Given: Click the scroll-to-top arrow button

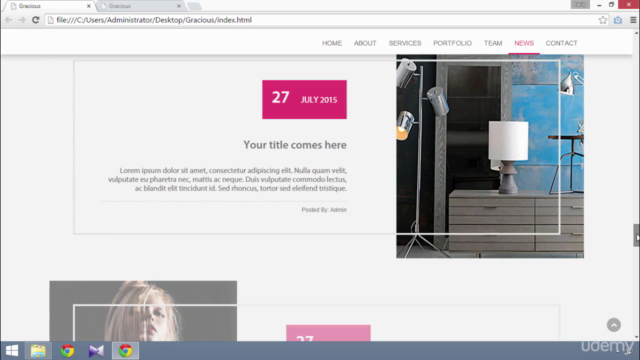Looking at the screenshot, I should coord(613,325).
